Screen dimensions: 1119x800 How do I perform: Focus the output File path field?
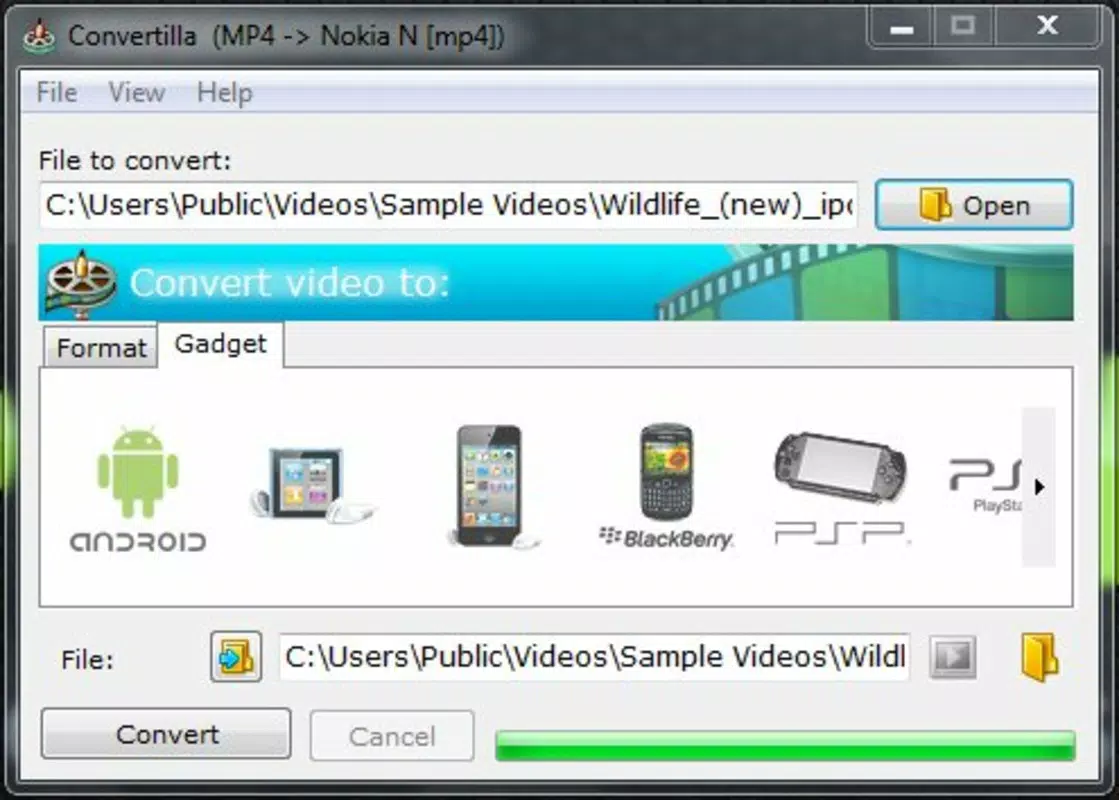coord(594,657)
